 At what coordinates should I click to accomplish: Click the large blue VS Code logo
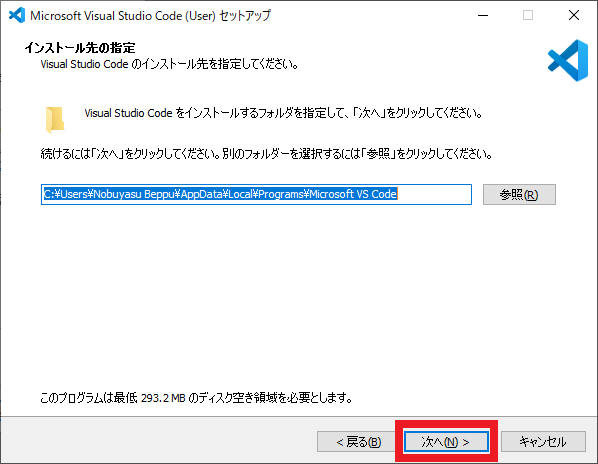tap(568, 60)
